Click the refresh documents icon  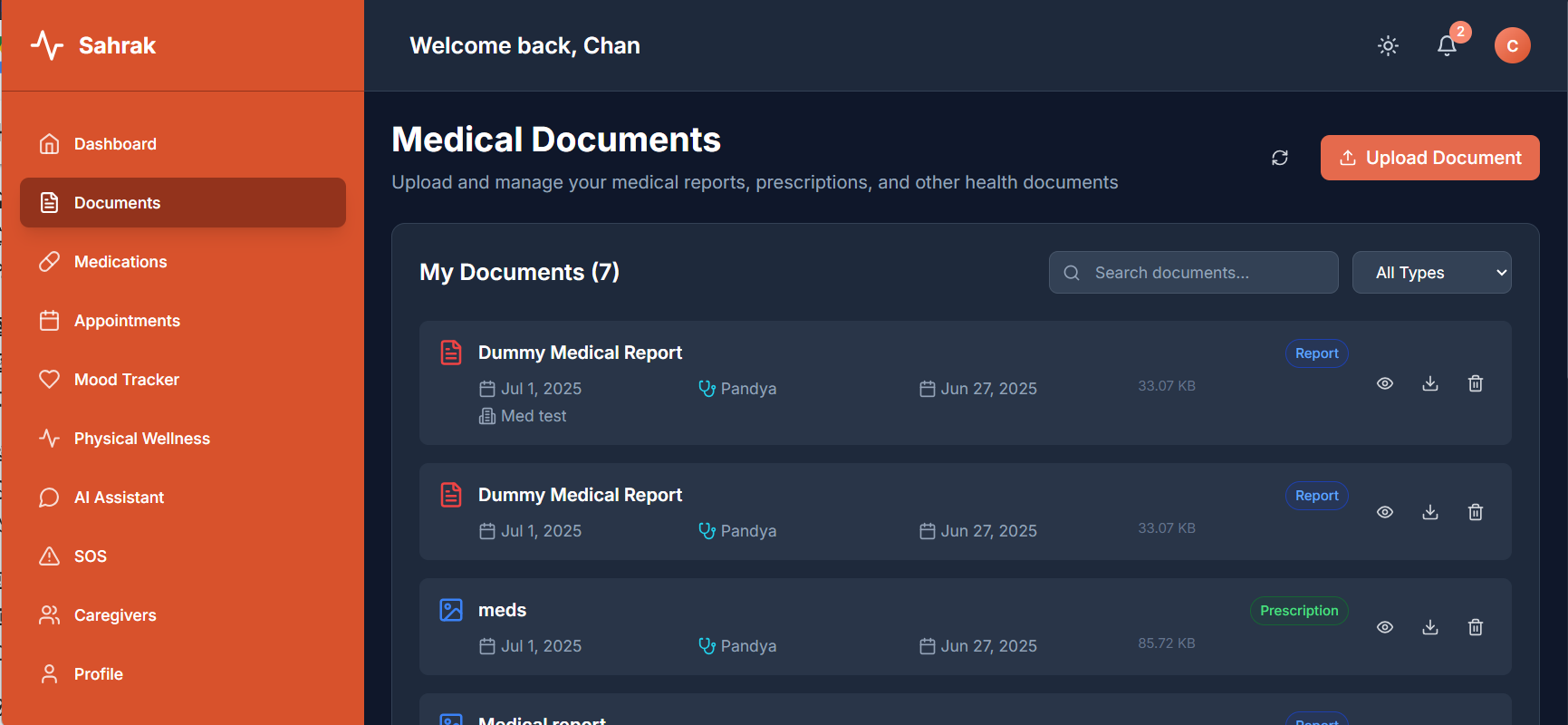tap(1279, 158)
